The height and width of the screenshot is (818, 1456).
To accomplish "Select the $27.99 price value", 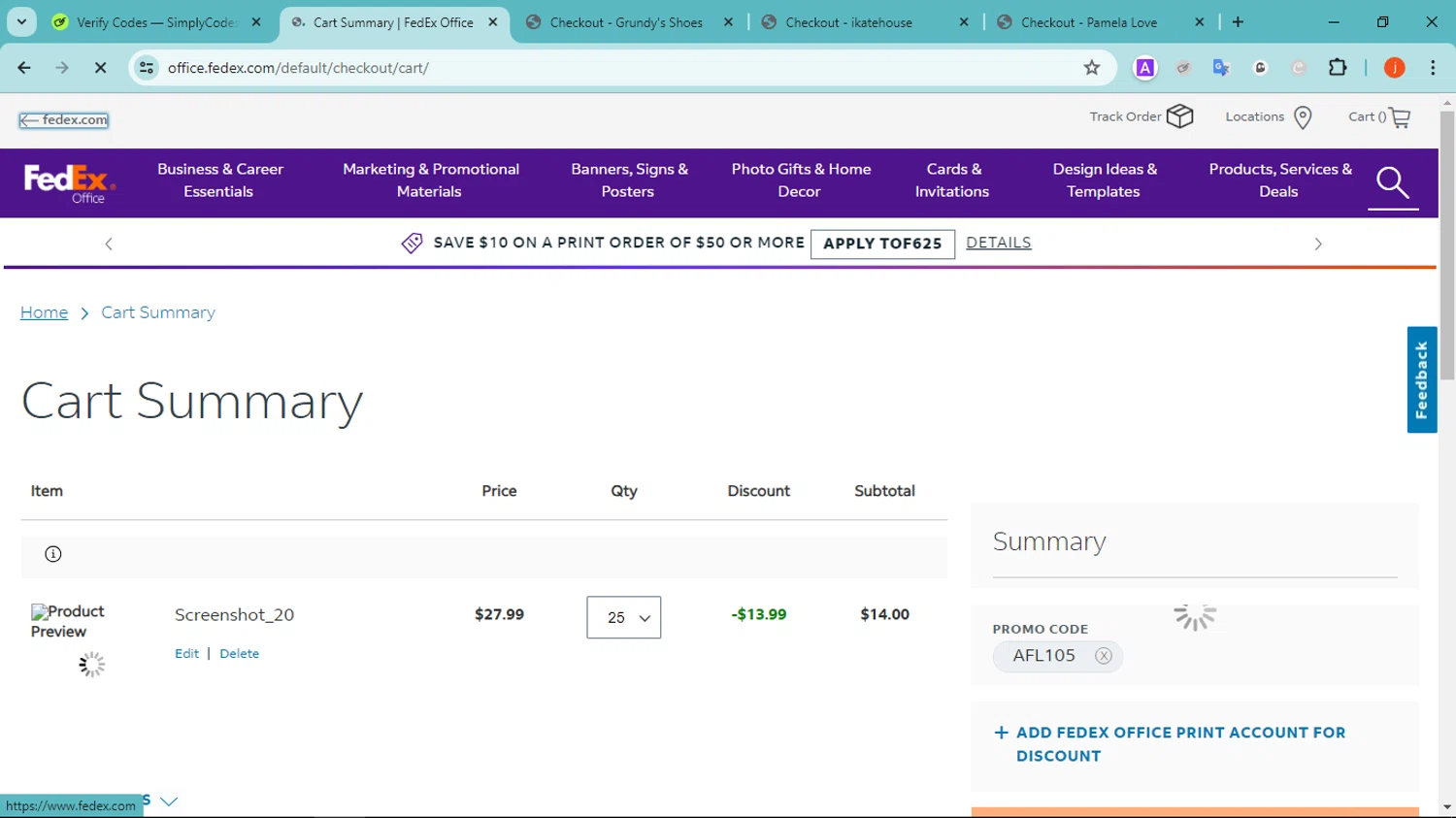I will 499,614.
